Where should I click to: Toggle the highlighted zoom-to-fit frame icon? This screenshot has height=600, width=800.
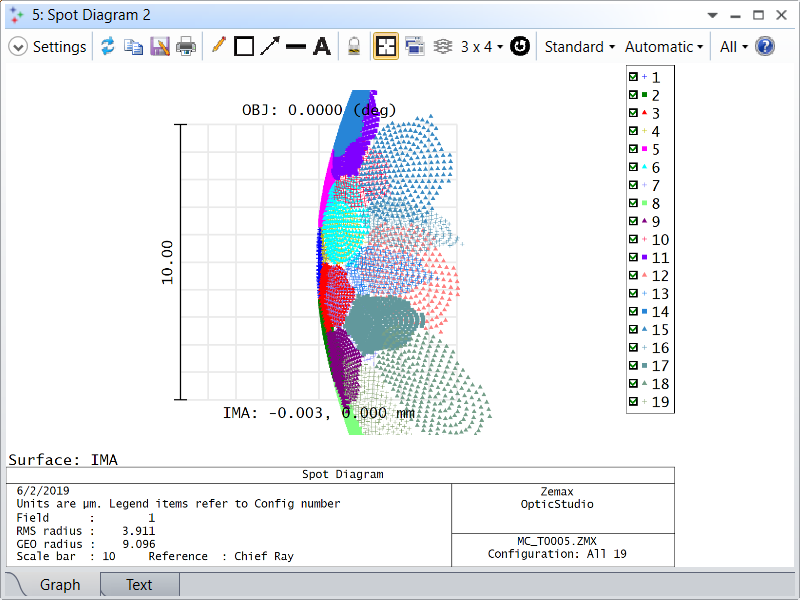(386, 47)
